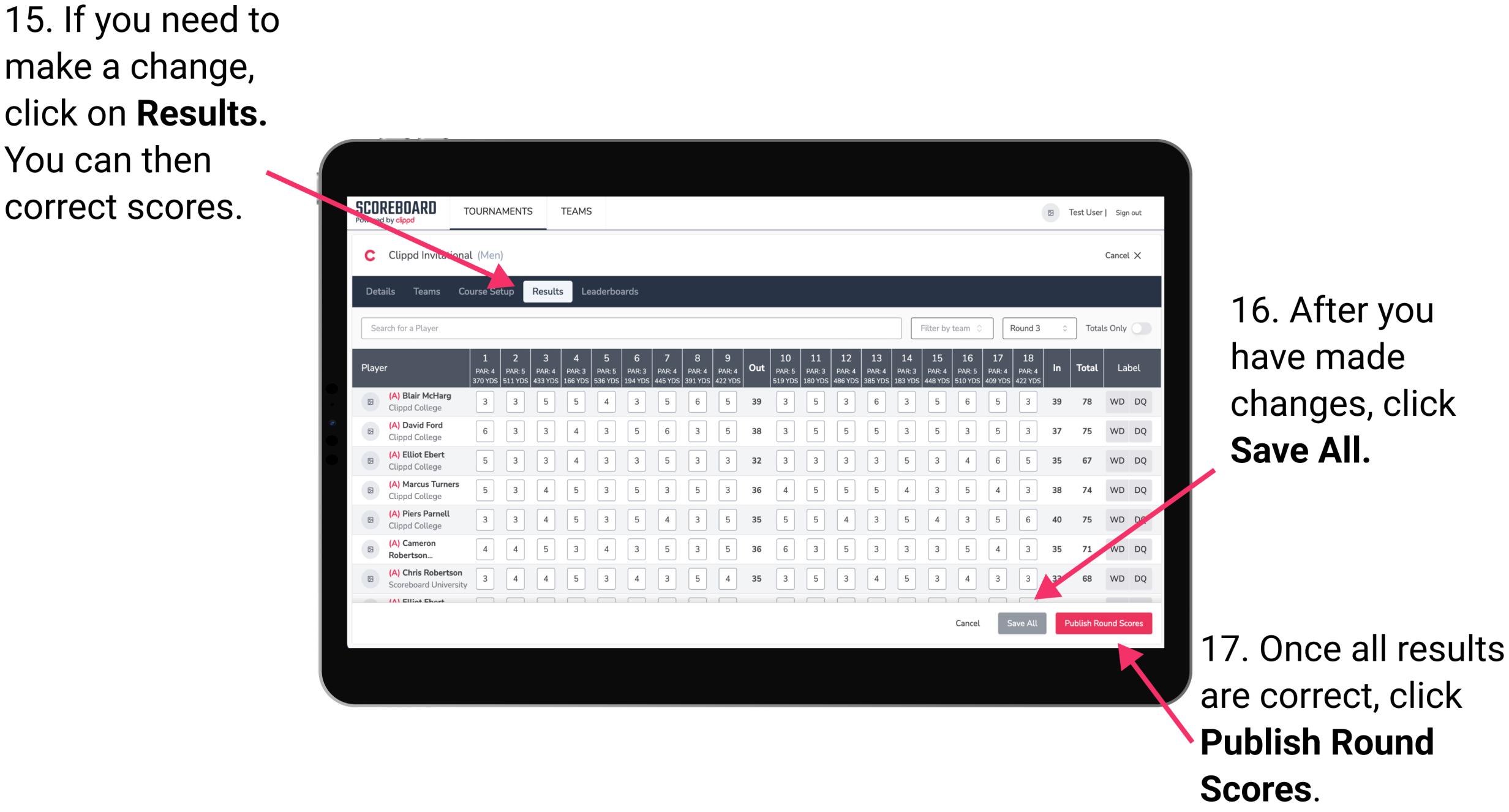Click the Details tab
Image resolution: width=1509 pixels, height=812 pixels.
(x=382, y=291)
